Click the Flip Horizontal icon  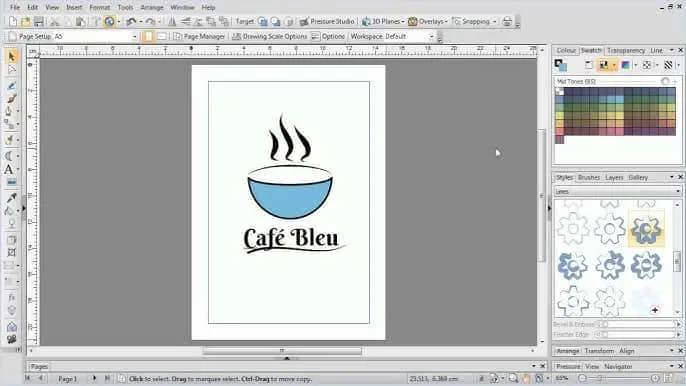pos(172,21)
